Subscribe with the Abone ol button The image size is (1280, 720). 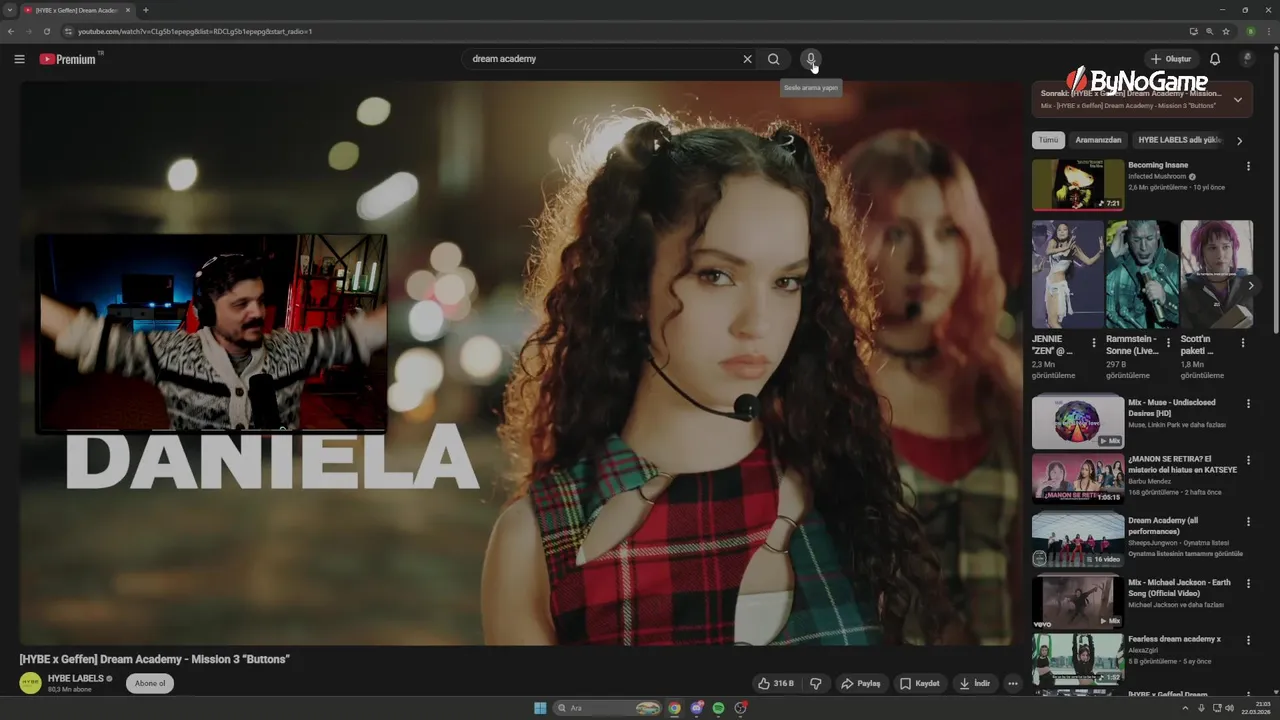pyautogui.click(x=150, y=684)
